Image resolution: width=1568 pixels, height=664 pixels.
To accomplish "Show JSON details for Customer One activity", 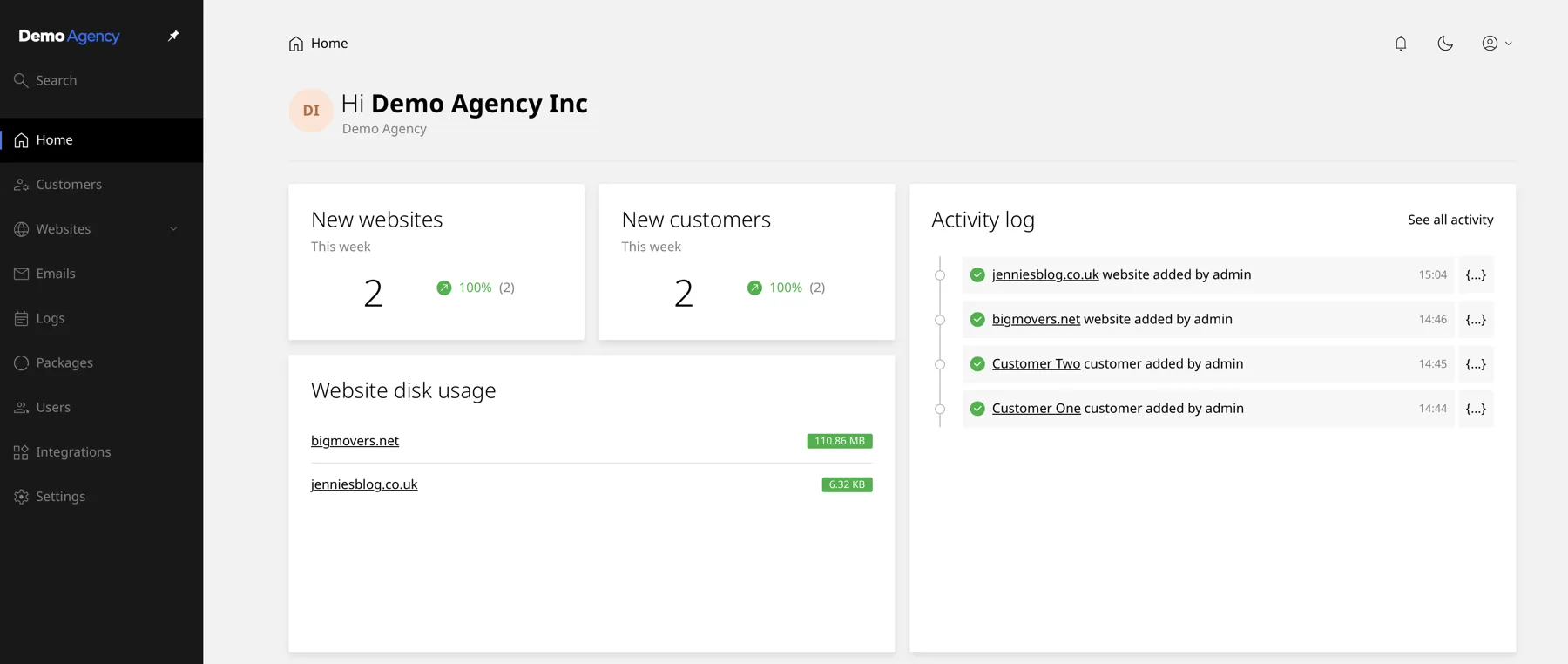I will click(1476, 408).
